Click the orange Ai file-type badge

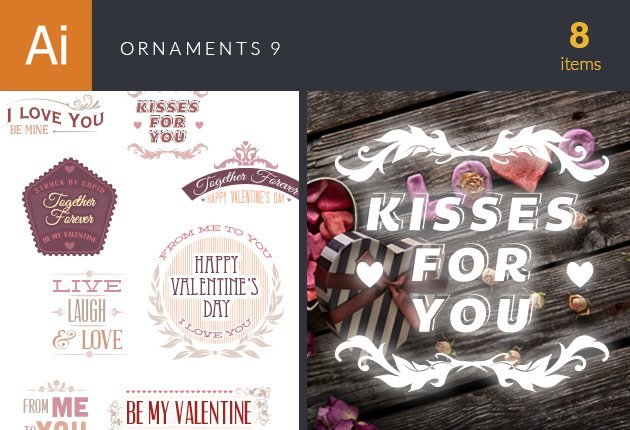(x=46, y=45)
